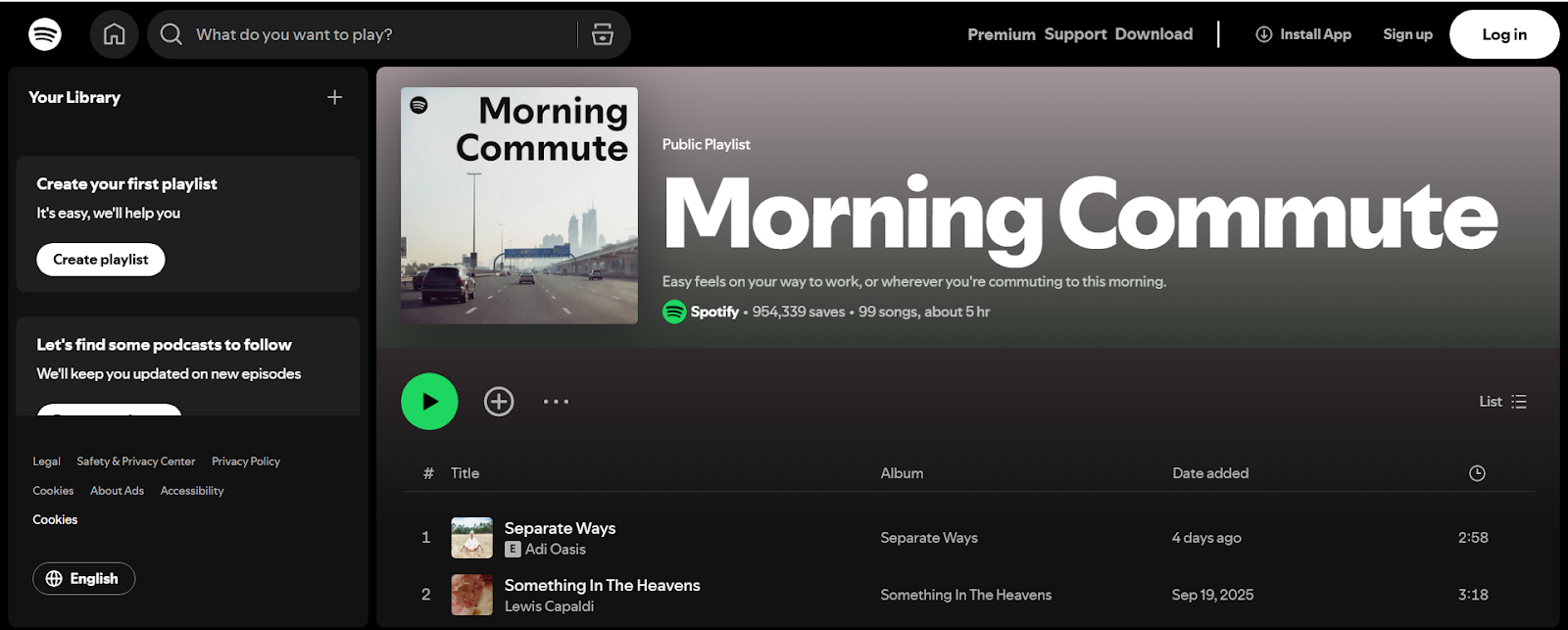The image size is (1568, 630).
Task: Click the search field to type
Action: tap(382, 34)
